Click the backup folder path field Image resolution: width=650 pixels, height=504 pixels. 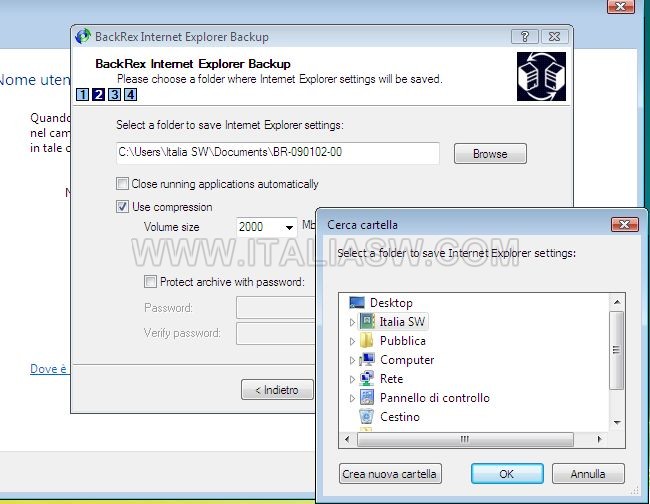(x=278, y=153)
